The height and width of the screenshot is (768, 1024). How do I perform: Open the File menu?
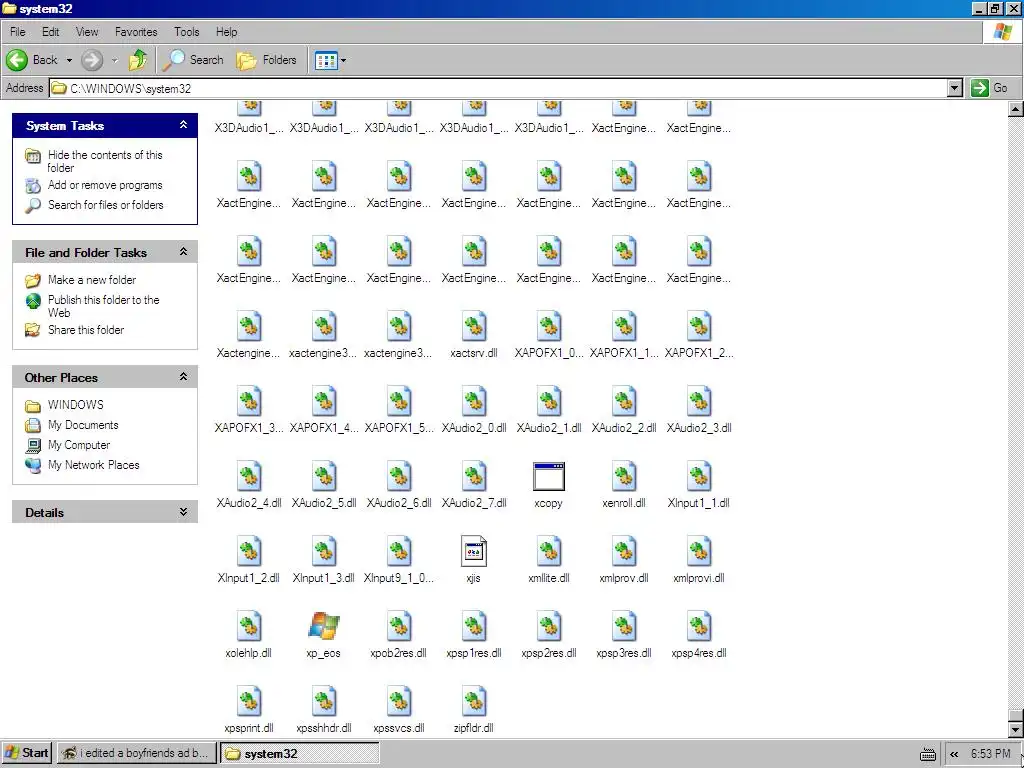tap(18, 31)
